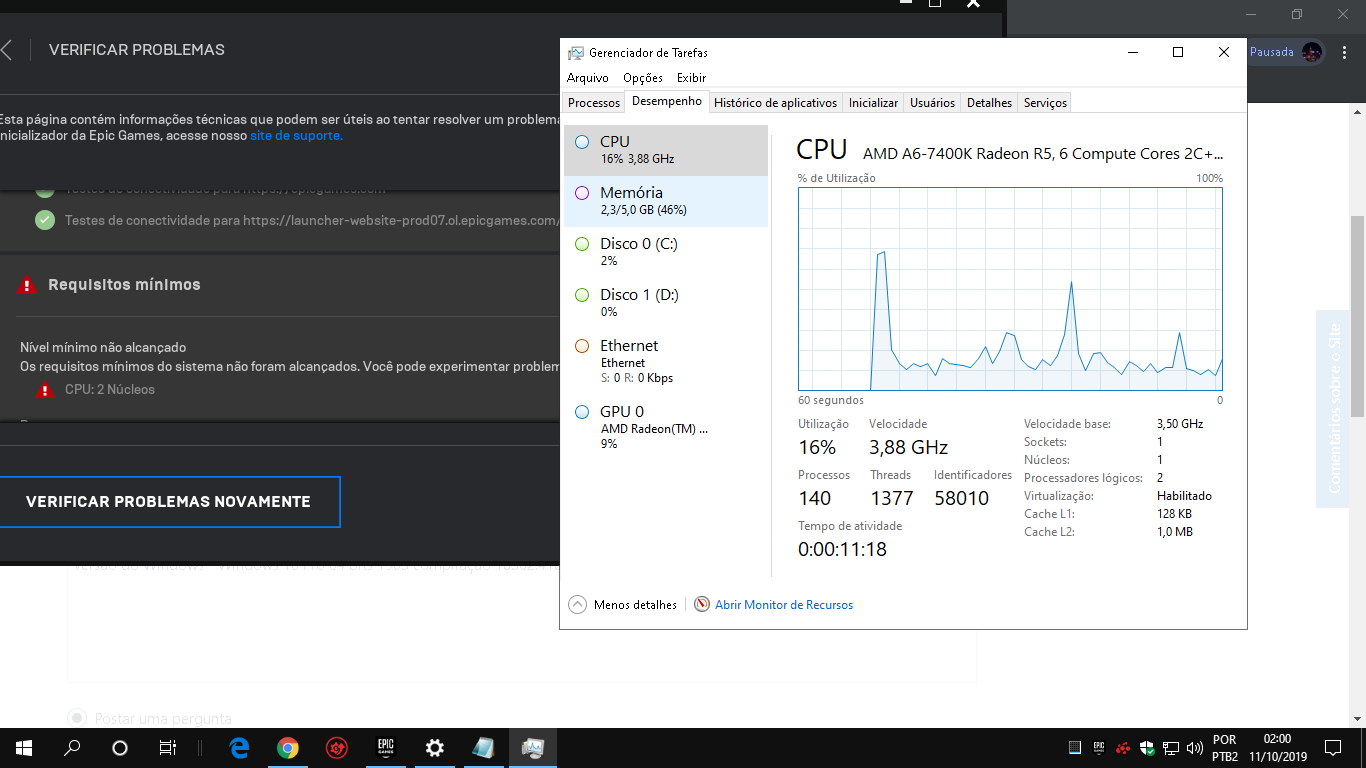Screen dimensions: 1366x768
Task: Collapse Task Manager via Menos detalhes arrow
Action: (577, 605)
